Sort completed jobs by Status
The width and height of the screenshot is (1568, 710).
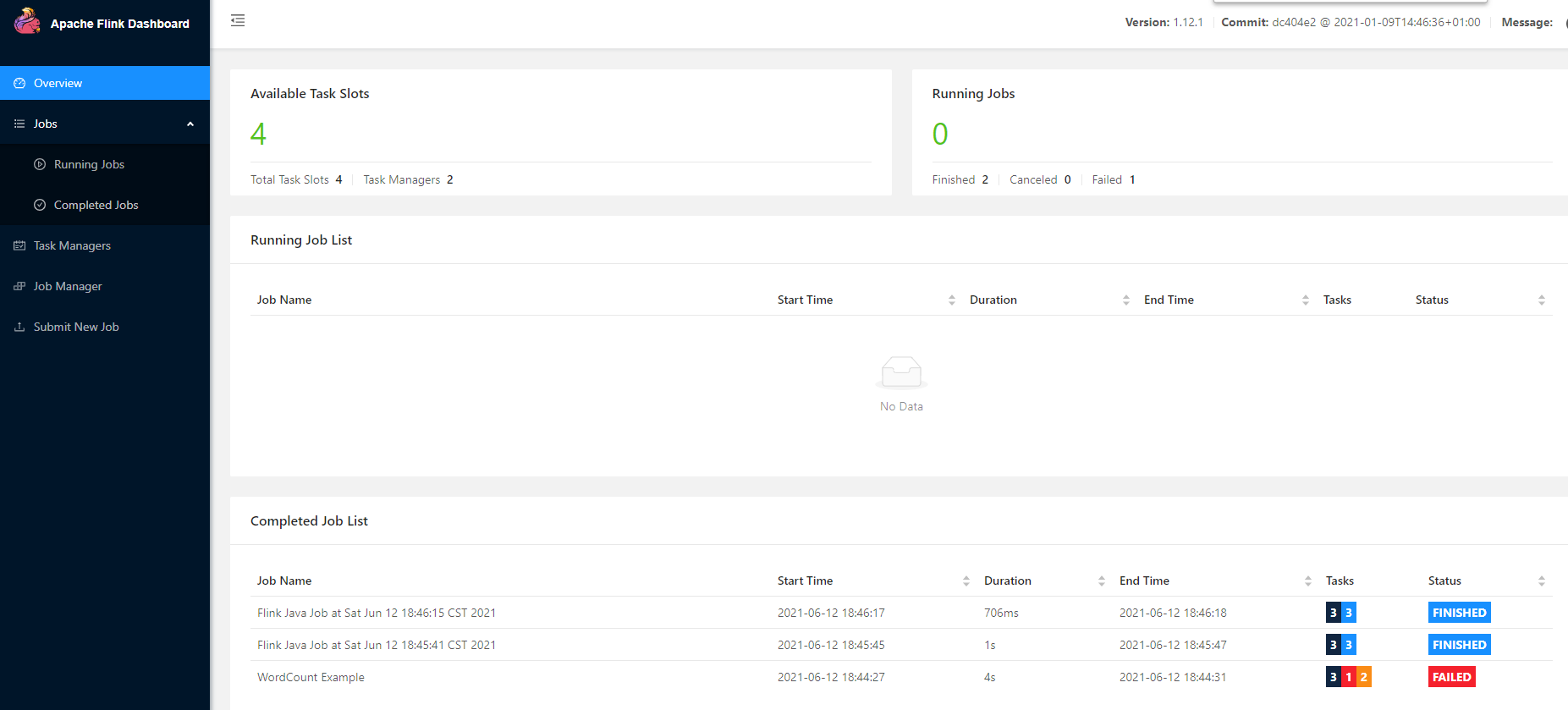tap(1542, 581)
